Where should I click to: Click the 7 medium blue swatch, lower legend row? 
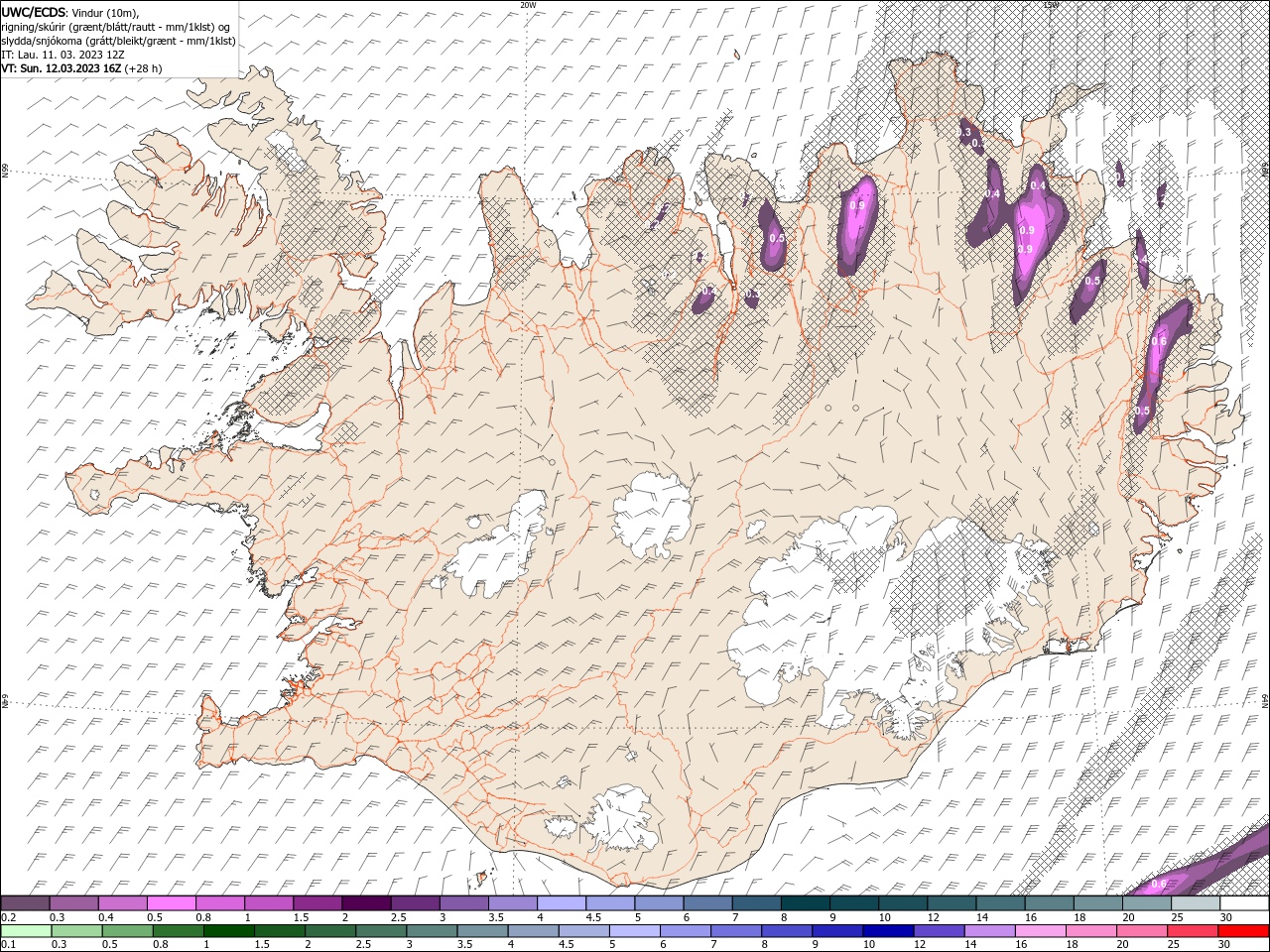tap(736, 930)
